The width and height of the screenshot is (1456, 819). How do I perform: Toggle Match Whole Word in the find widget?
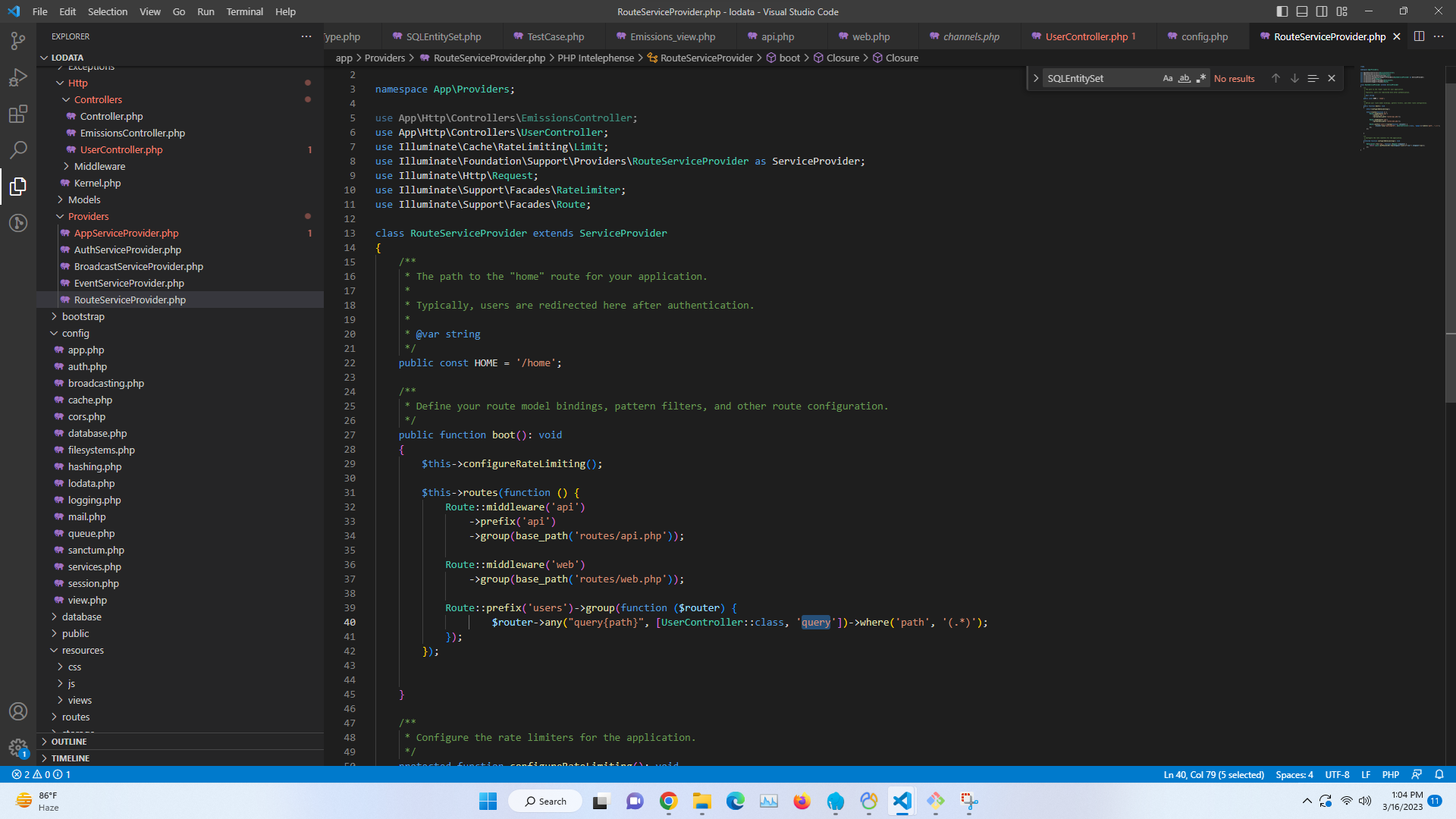(1185, 78)
